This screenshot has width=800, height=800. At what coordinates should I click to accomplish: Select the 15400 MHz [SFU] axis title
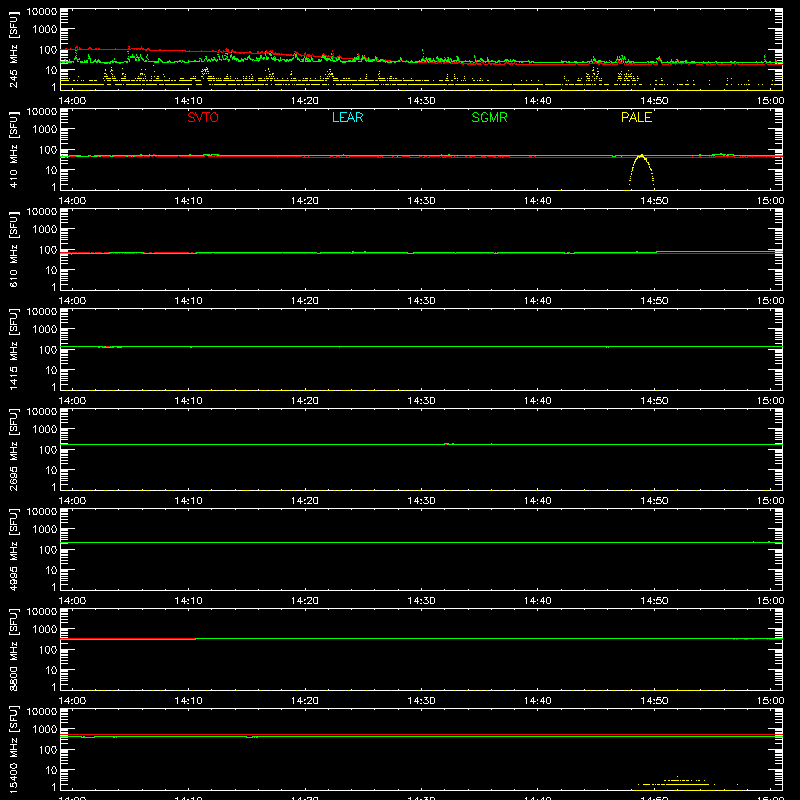pyautogui.click(x=14, y=749)
